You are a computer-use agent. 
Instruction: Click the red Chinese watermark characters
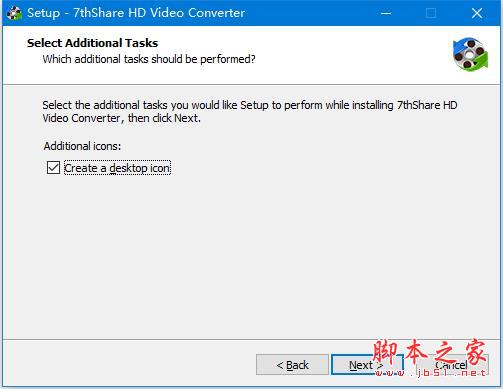tap(429, 351)
